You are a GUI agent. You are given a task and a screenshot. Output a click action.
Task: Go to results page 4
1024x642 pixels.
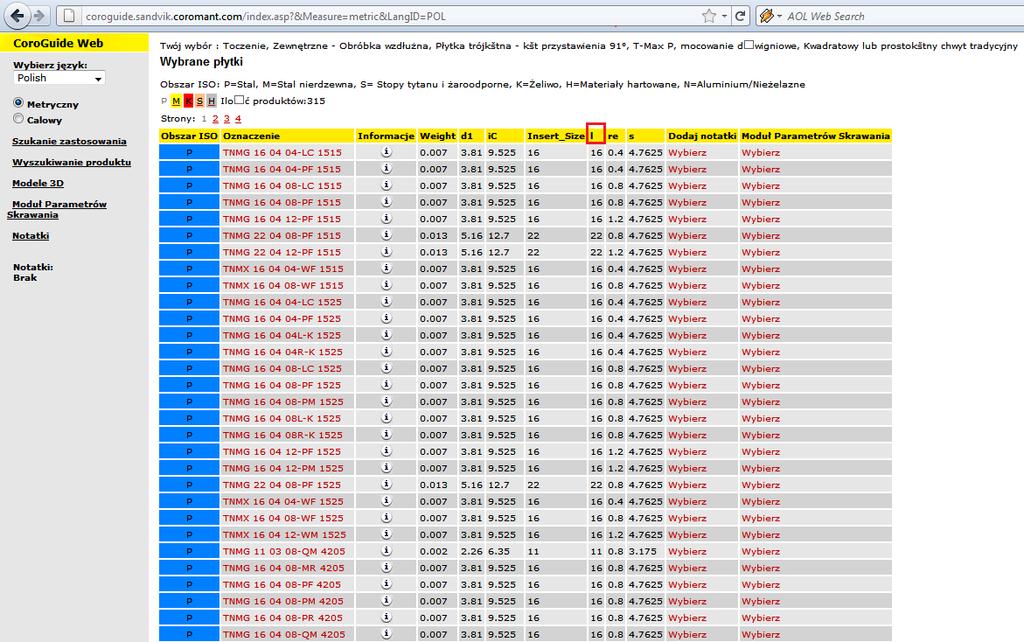238,119
